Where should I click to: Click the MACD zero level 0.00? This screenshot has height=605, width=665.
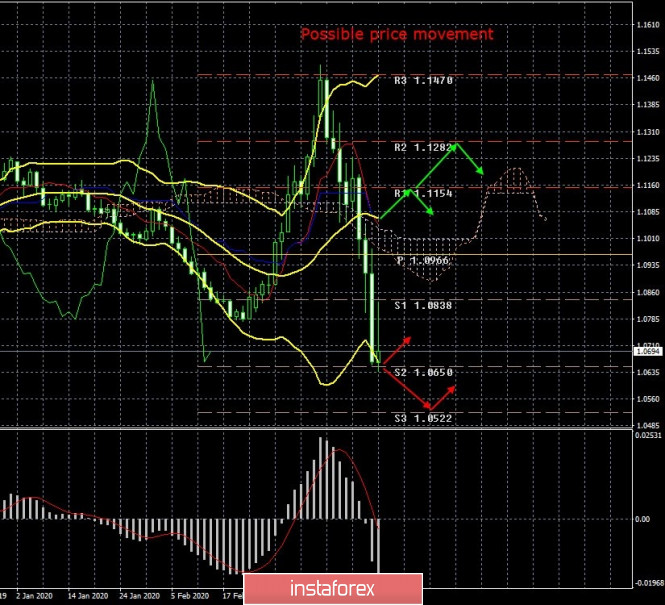643,519
